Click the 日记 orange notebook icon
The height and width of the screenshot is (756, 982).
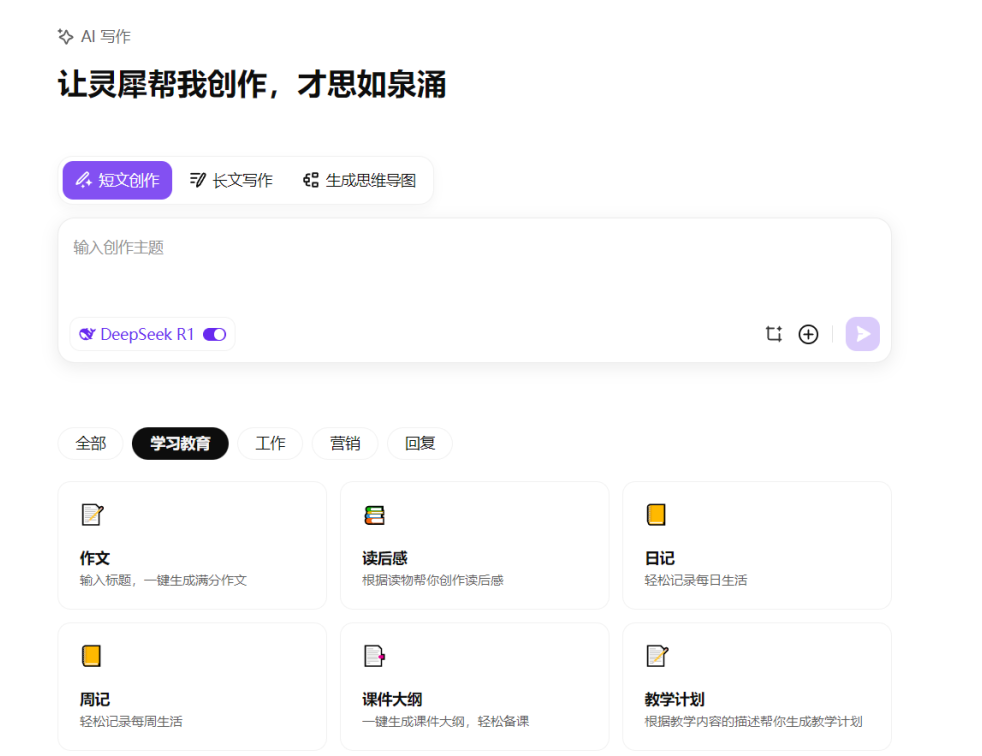pos(656,515)
